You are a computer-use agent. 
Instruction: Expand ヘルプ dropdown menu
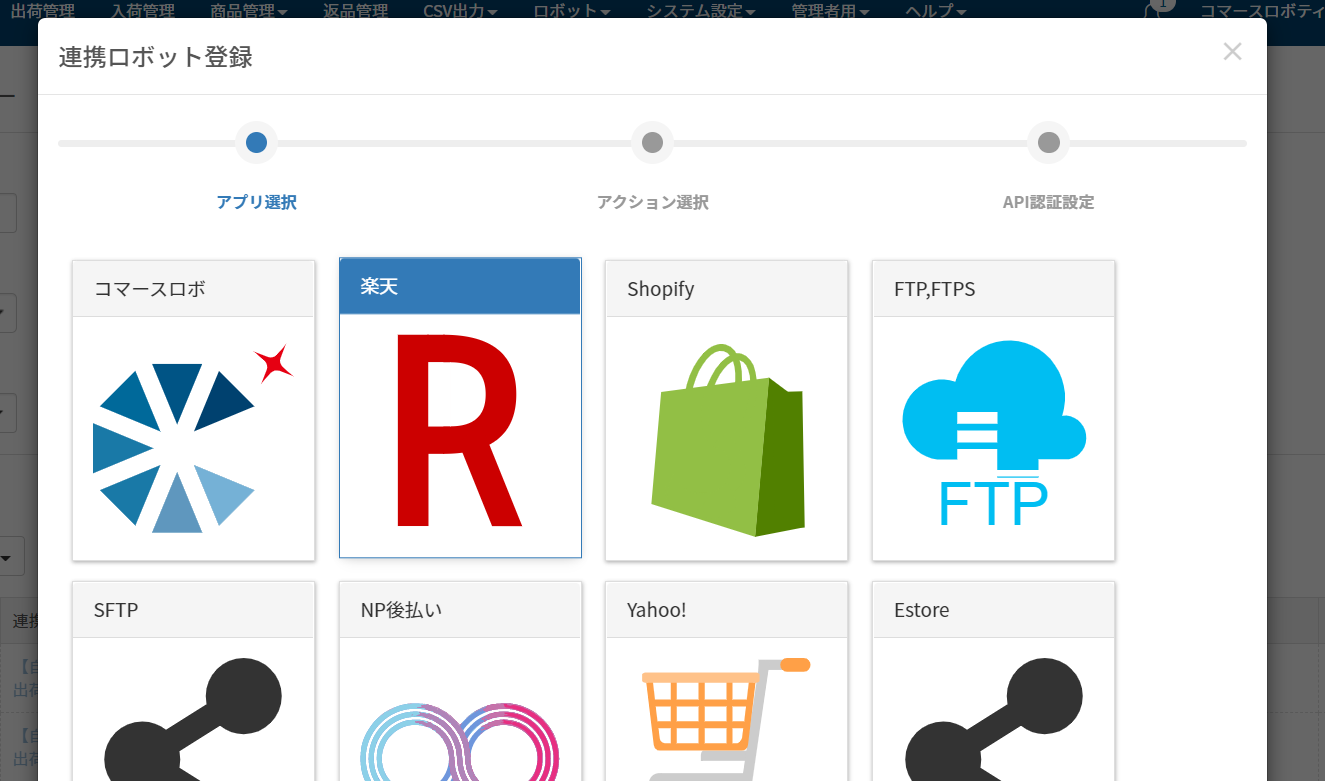[x=936, y=12]
